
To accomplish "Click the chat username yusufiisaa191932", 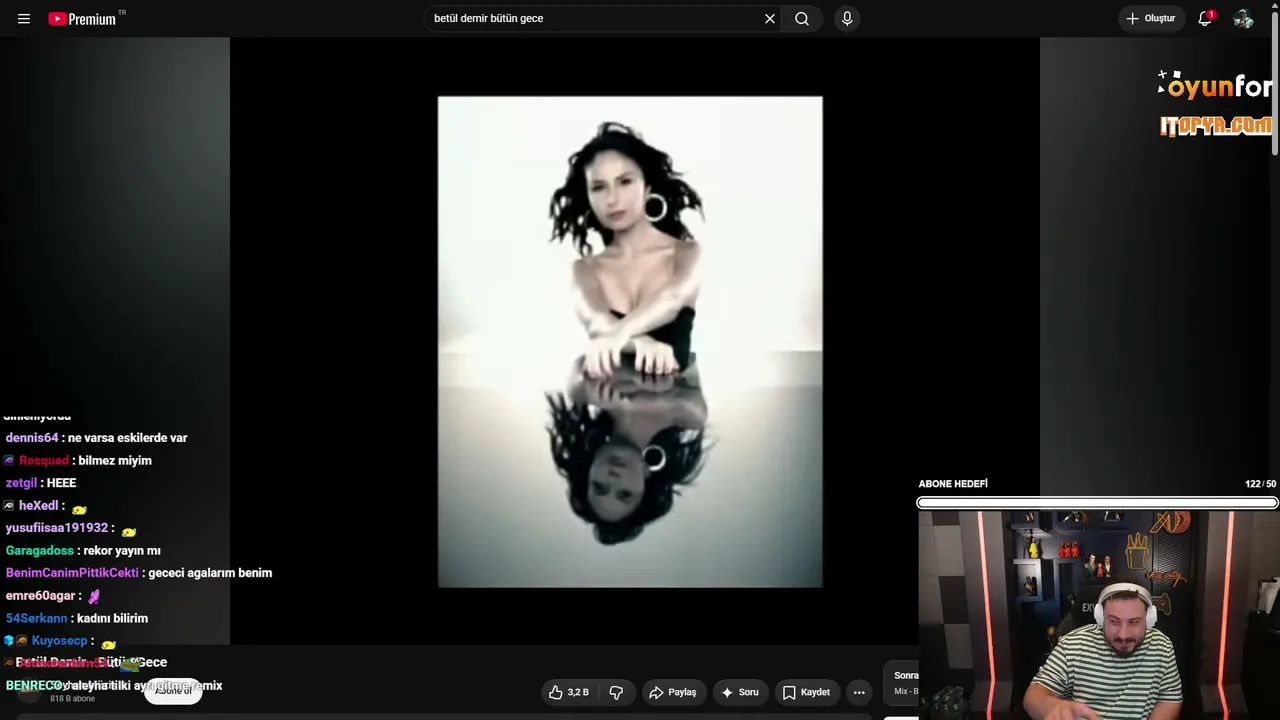I will pos(57,528).
